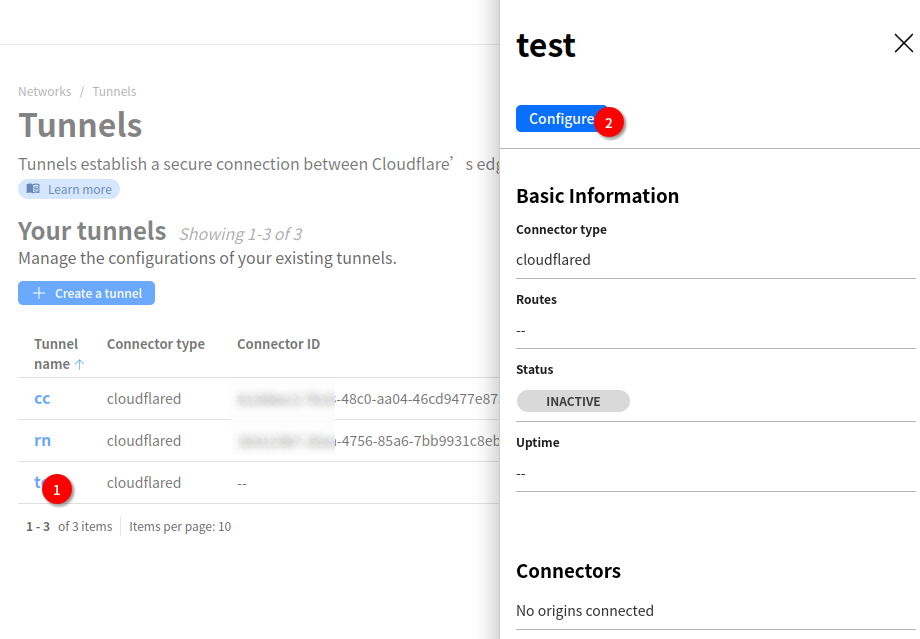The height and width of the screenshot is (639, 920).
Task: Click the Connector type column header
Action: point(156,344)
